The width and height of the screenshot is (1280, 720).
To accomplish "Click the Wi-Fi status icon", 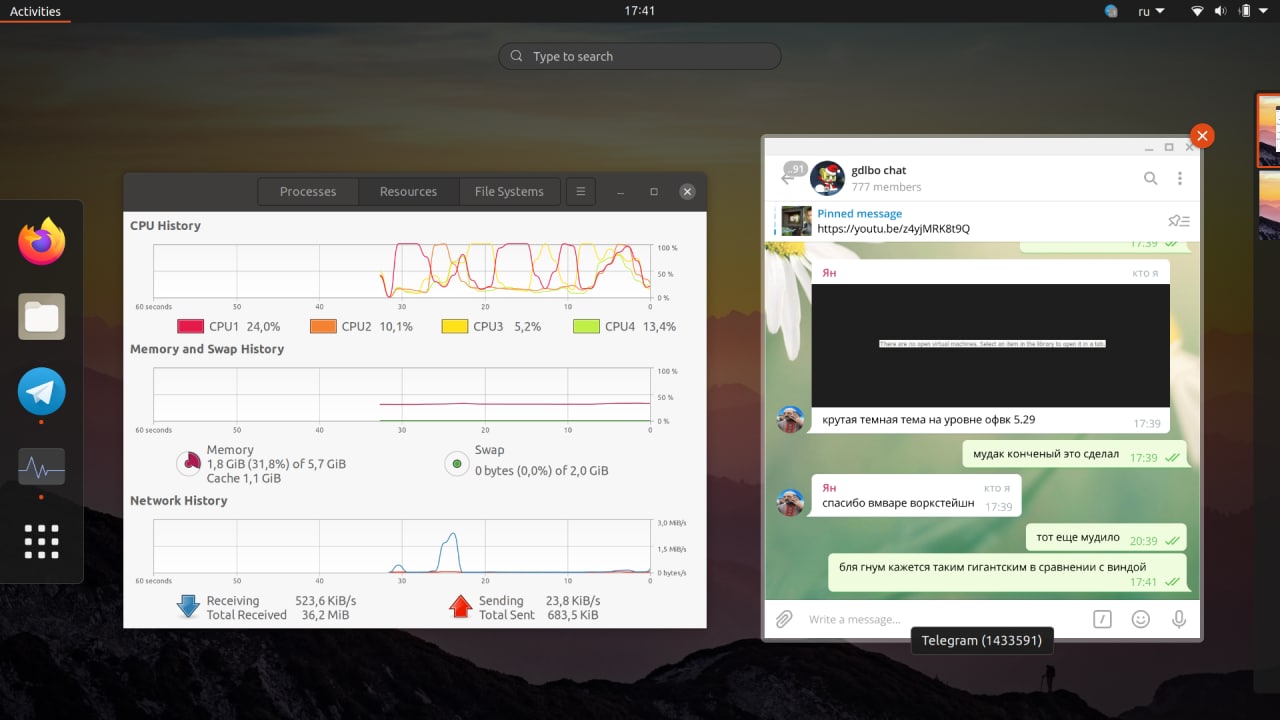I will click(x=1197, y=11).
